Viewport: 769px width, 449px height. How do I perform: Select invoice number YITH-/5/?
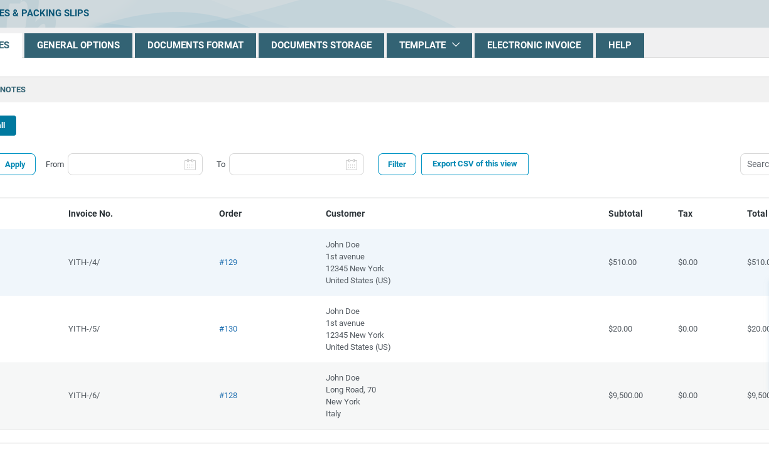pyautogui.click(x=84, y=329)
